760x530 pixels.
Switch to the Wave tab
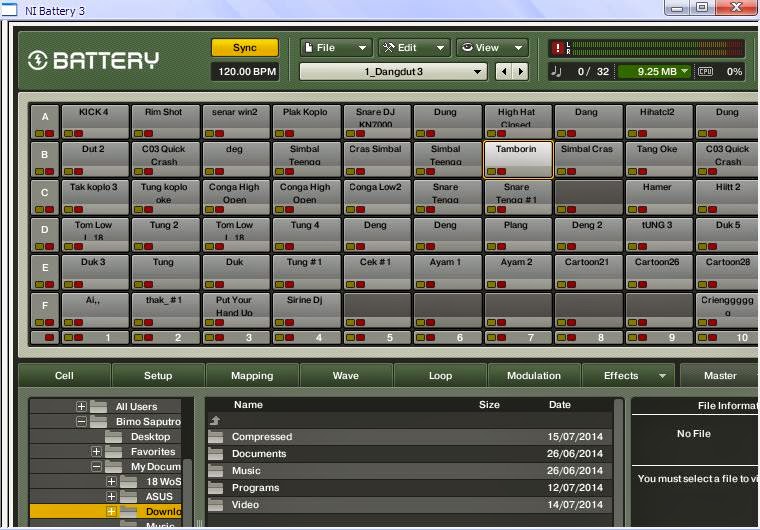[346, 376]
